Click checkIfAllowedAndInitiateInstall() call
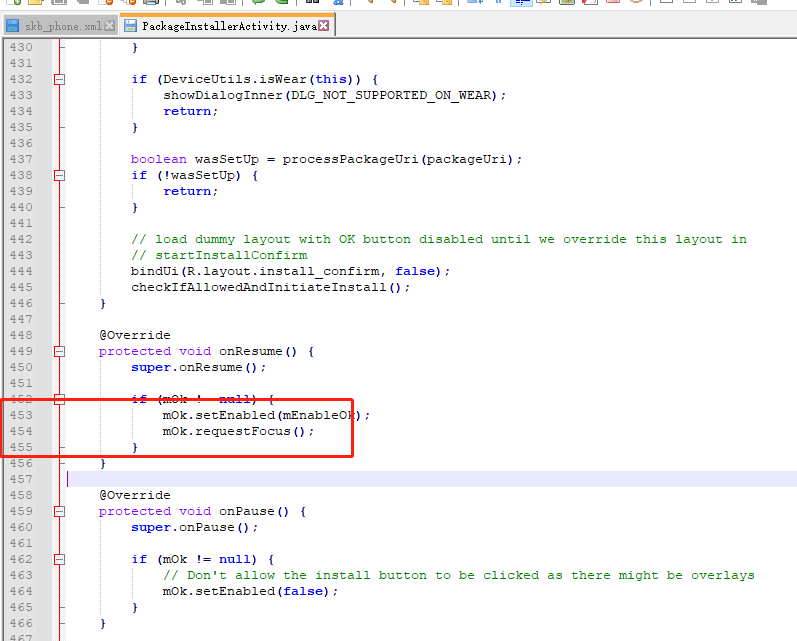The image size is (797, 641). pyautogui.click(x=270, y=287)
